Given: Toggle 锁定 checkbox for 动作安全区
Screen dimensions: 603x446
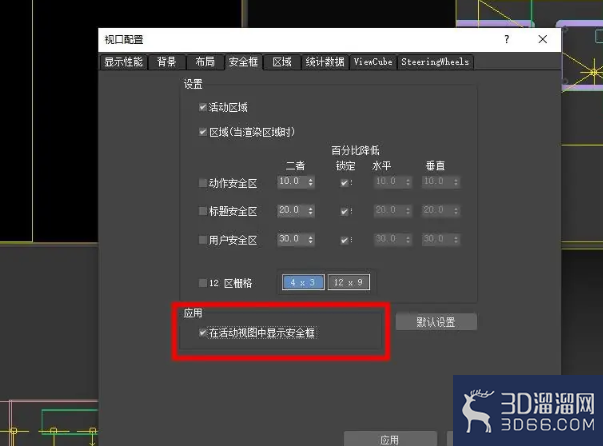Looking at the screenshot, I should (344, 183).
